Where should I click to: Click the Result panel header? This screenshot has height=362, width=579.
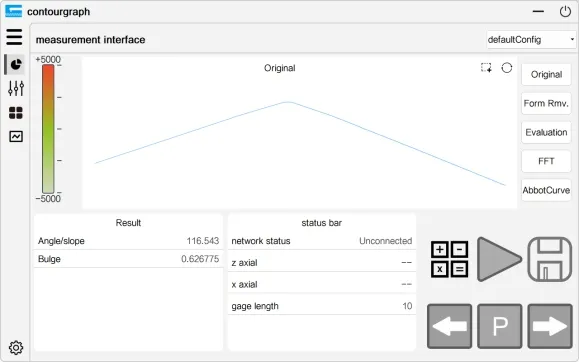tap(128, 223)
